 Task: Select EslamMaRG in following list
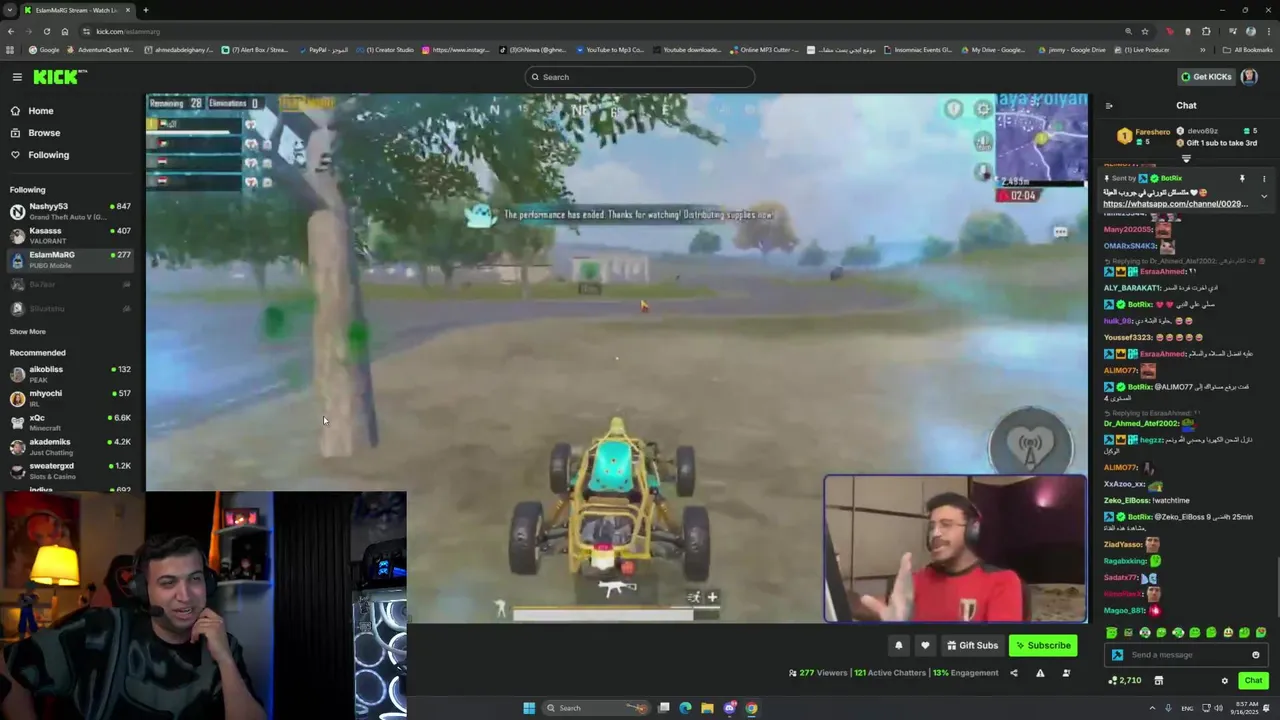click(x=70, y=260)
